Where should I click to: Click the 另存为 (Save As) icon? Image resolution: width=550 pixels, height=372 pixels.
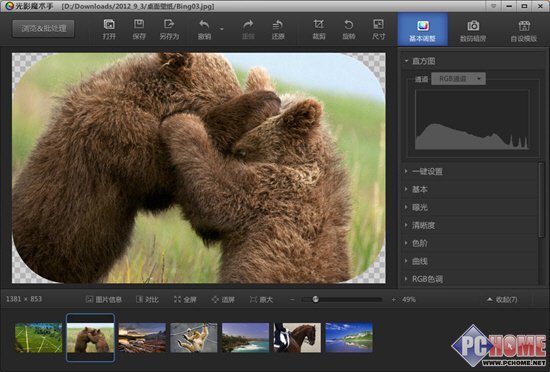tap(169, 24)
